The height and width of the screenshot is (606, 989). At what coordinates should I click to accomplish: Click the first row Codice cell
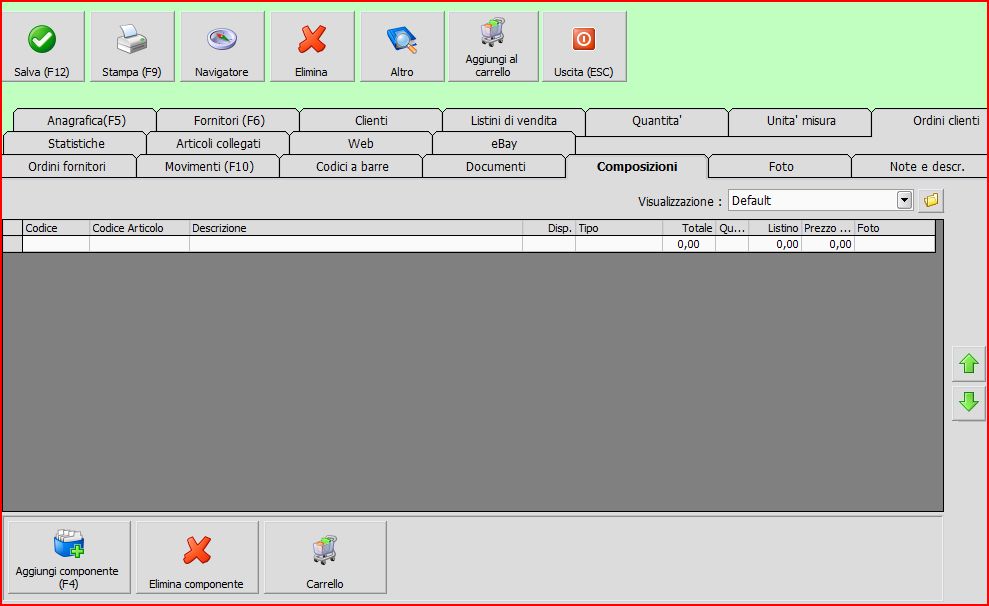[56, 244]
